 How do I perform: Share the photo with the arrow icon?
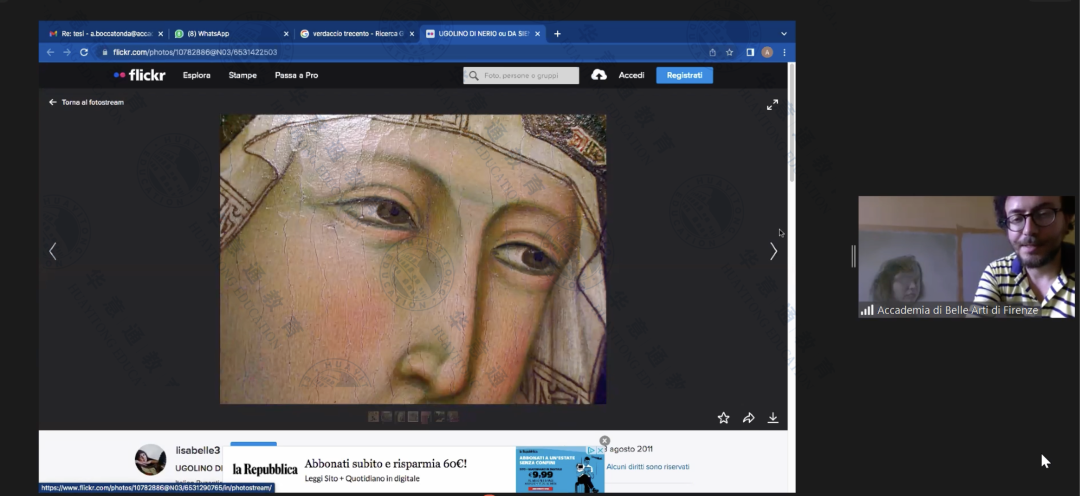point(748,417)
